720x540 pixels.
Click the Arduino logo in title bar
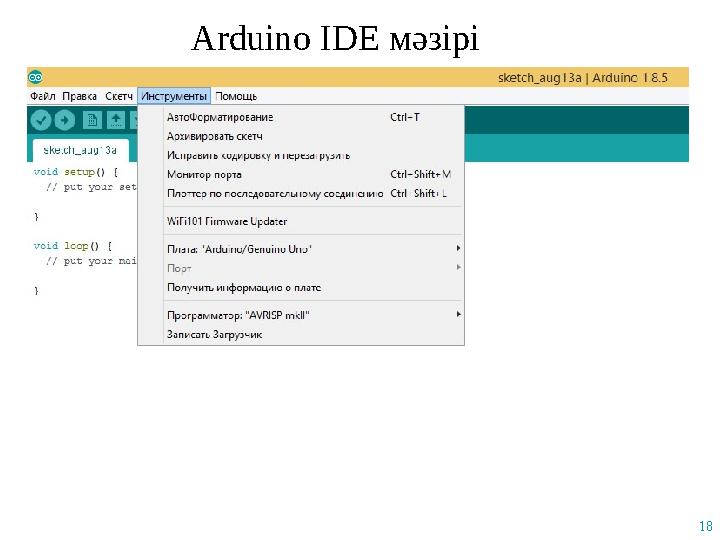[x=36, y=77]
